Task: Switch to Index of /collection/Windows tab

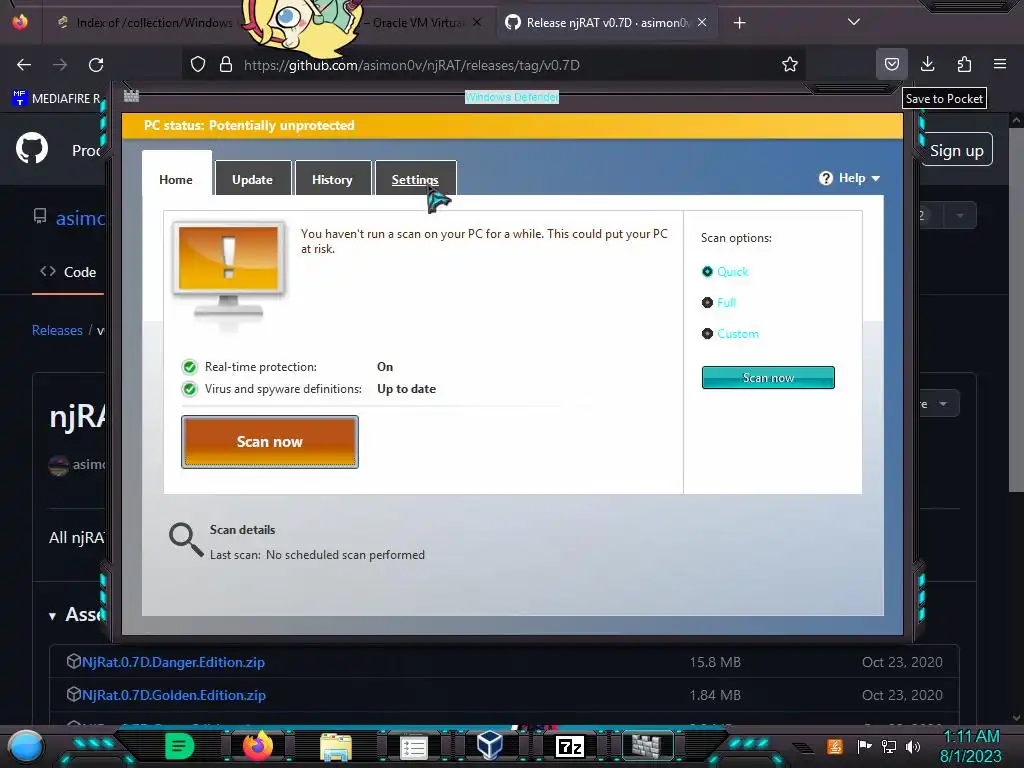Action: [144, 23]
